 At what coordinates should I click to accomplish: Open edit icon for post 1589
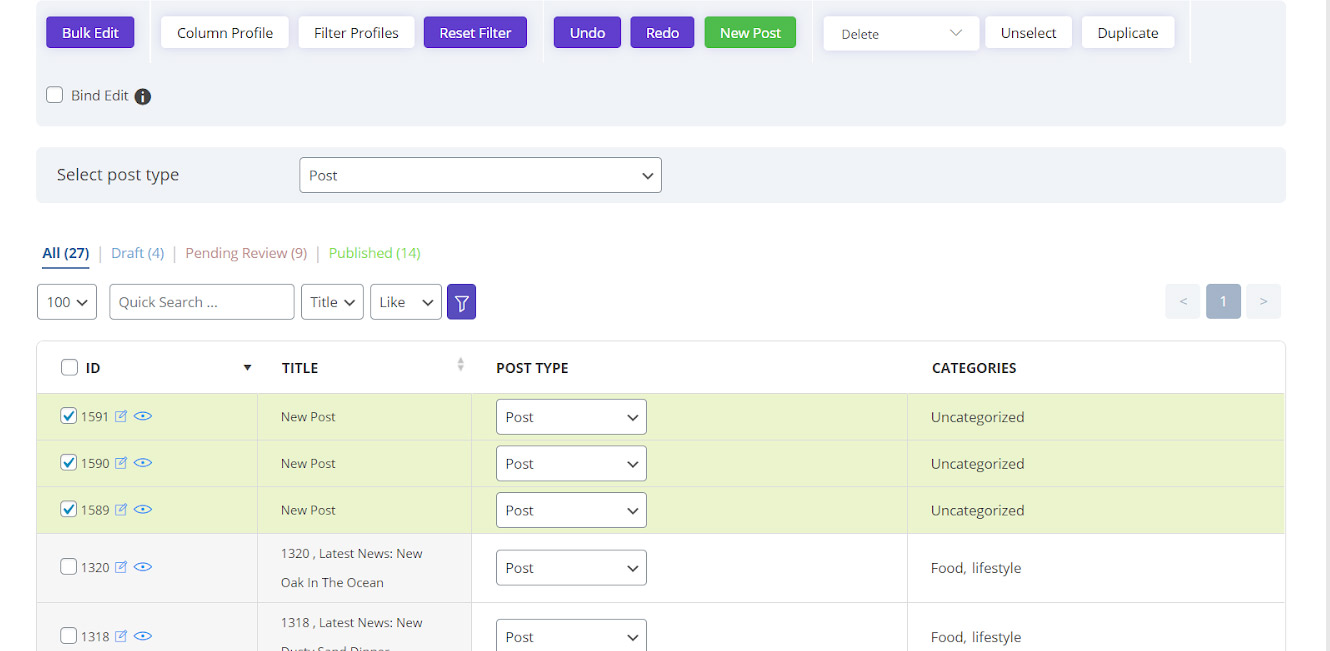[x=121, y=510]
